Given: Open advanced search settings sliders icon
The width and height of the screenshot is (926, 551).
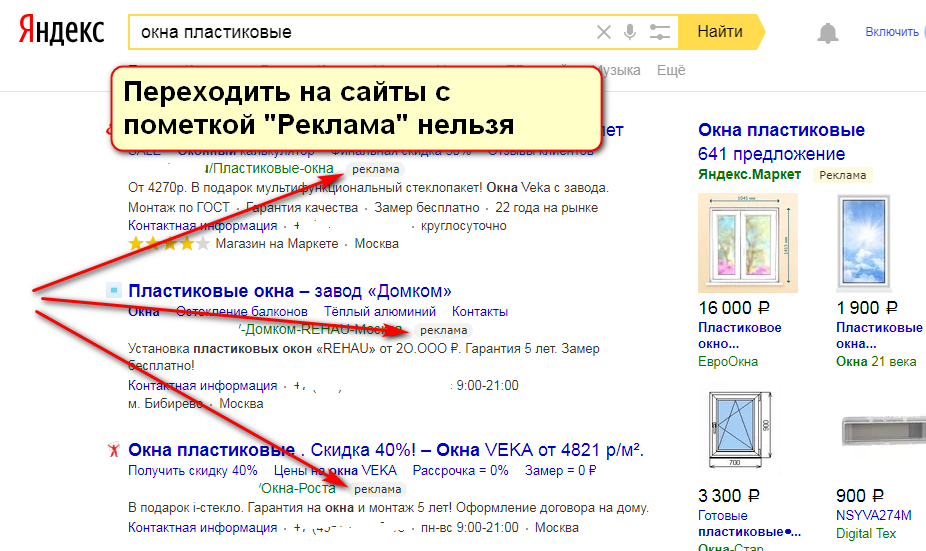Looking at the screenshot, I should pos(659,32).
